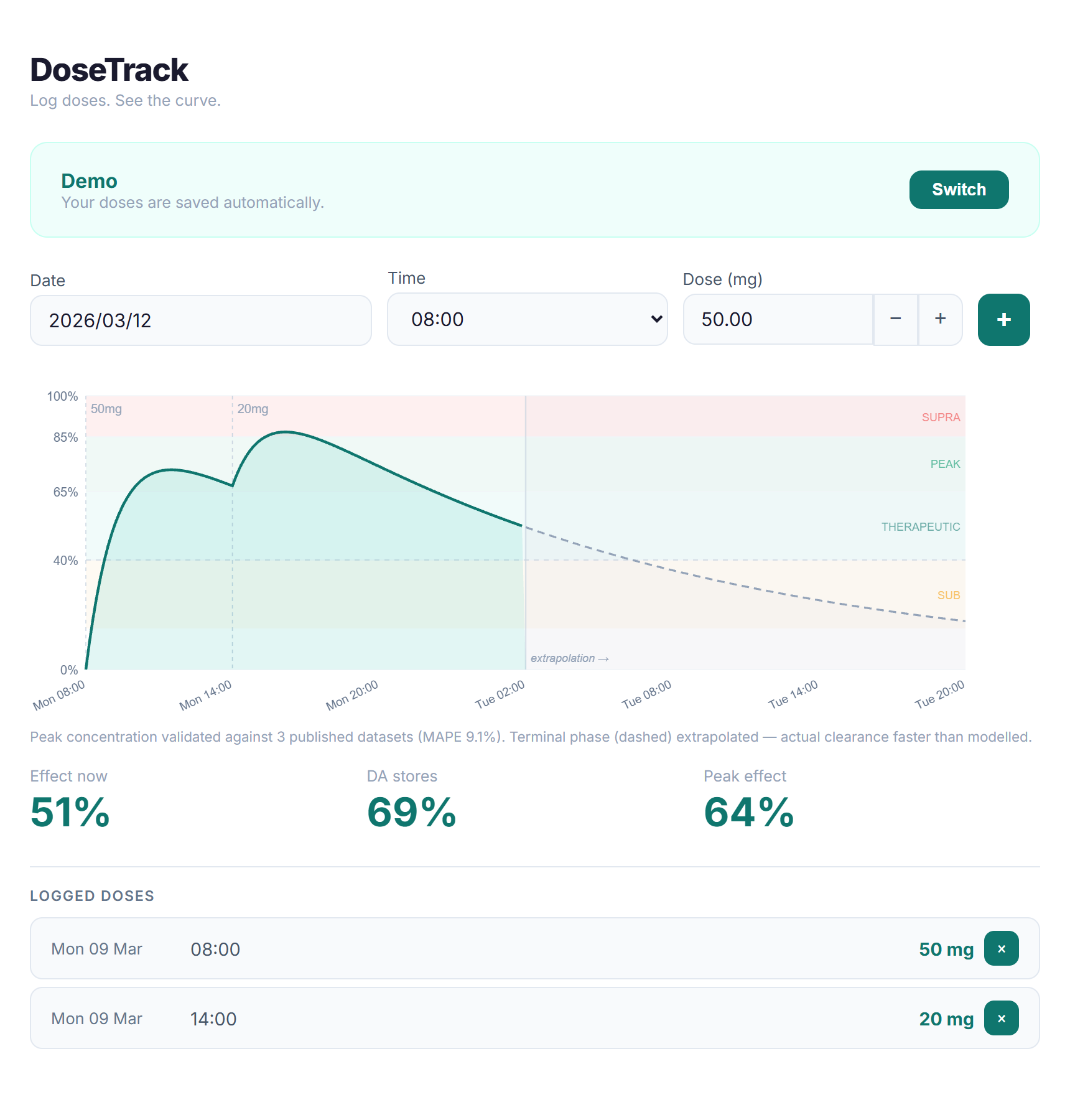The width and height of the screenshot is (1070, 1120).
Task: Increase the dose using the plus stepper
Action: pos(940,320)
